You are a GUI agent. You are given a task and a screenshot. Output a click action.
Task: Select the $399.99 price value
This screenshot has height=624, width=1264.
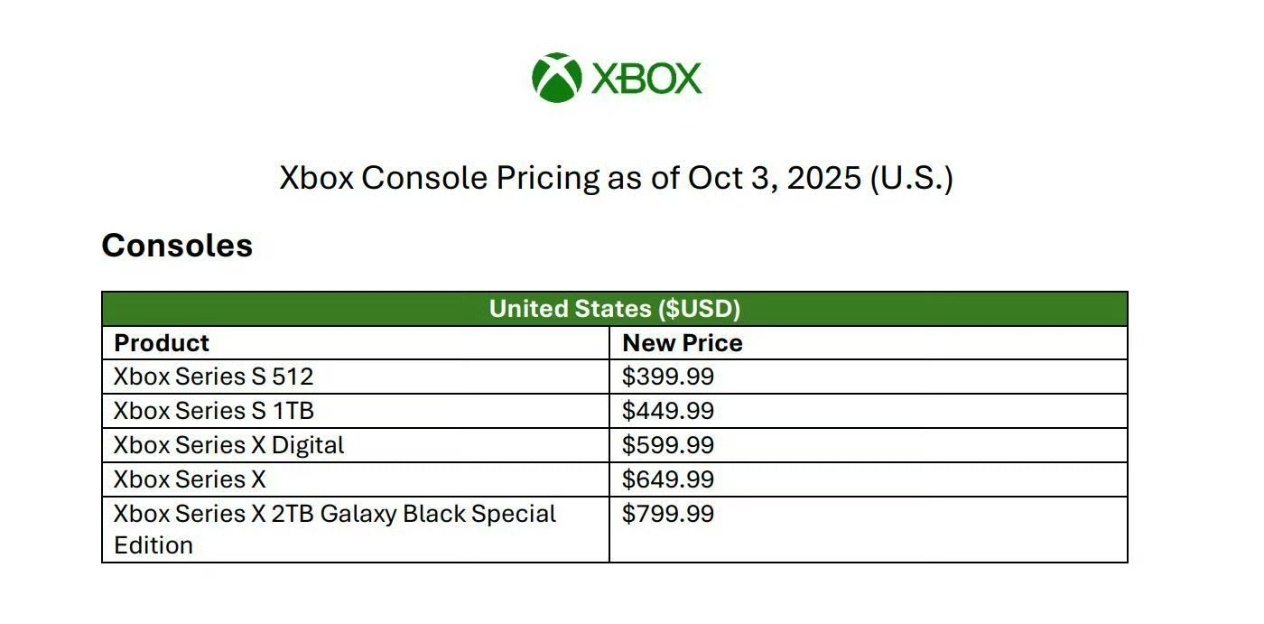pos(668,377)
